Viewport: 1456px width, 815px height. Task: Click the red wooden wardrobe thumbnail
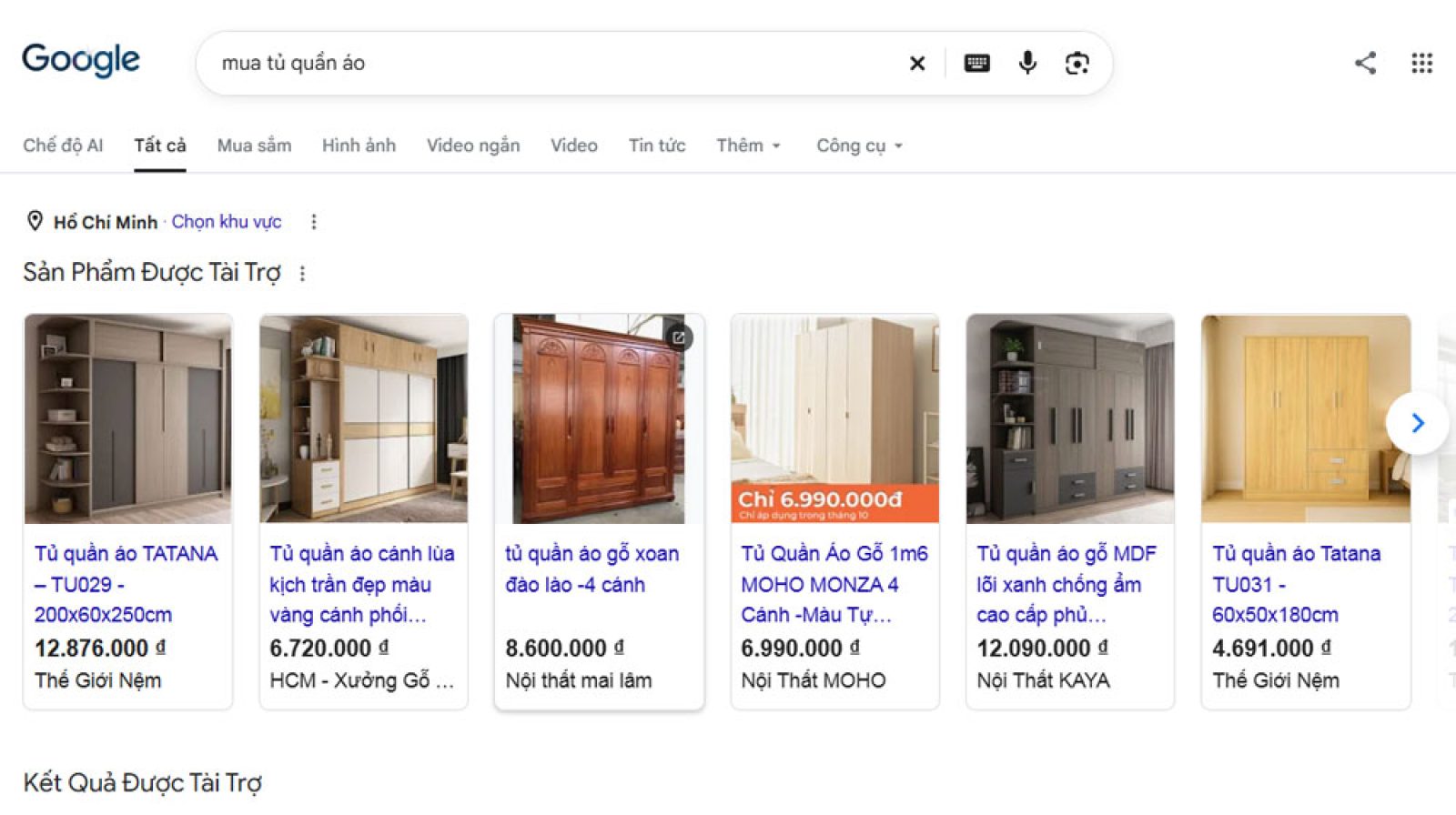coord(599,418)
